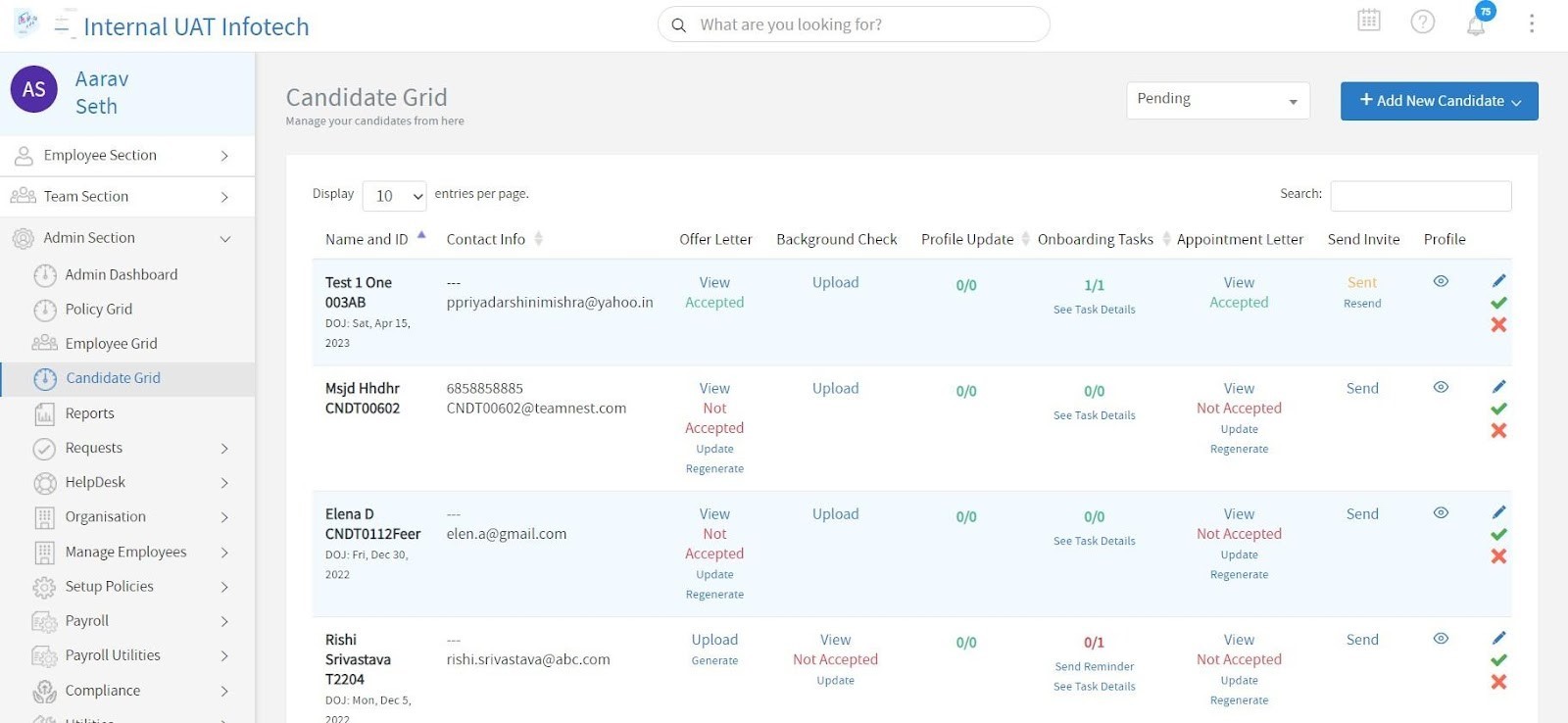1568x723 pixels.
Task: Approve Rishi Srivastava with green checkmark
Action: 1498,659
